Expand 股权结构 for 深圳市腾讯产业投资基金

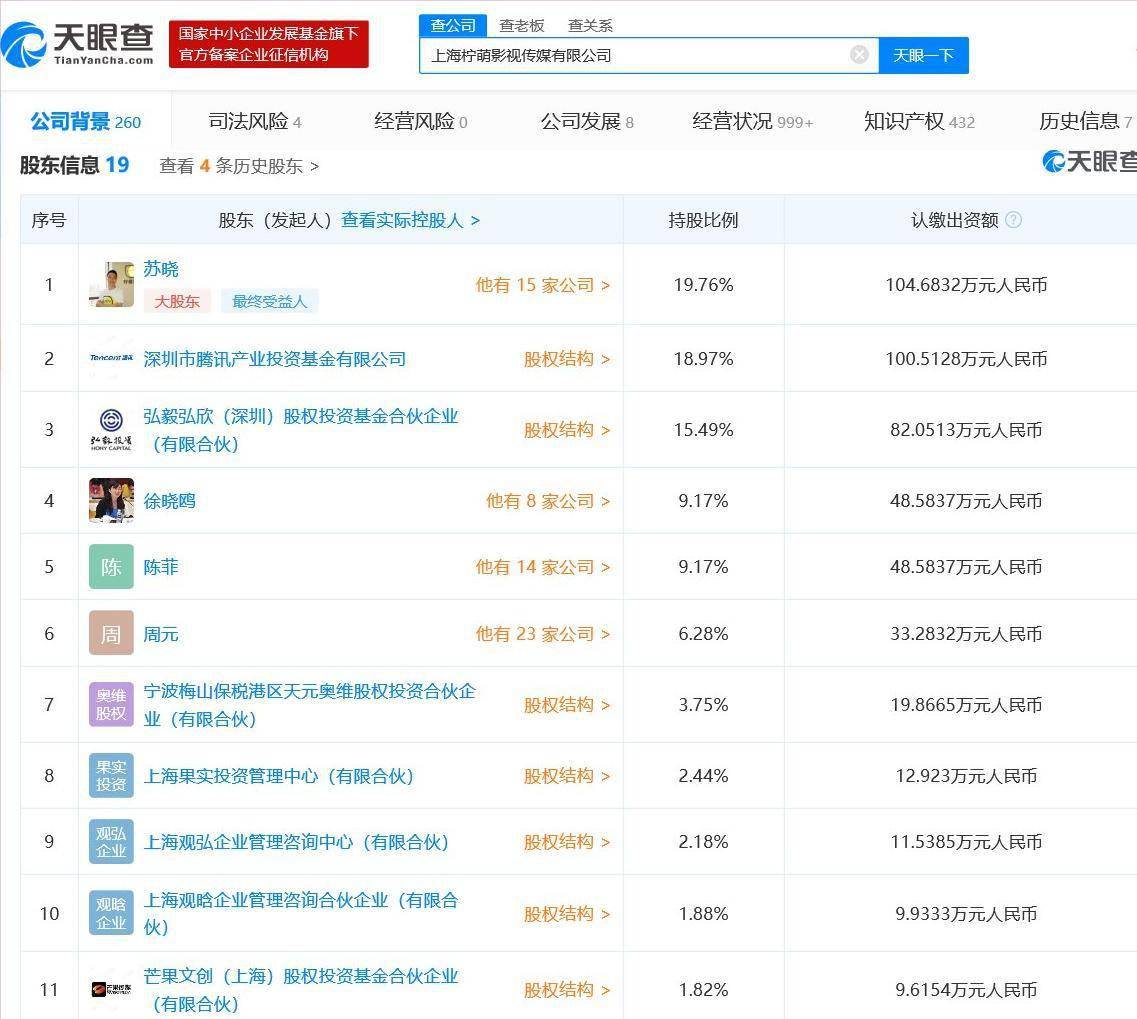pos(566,359)
